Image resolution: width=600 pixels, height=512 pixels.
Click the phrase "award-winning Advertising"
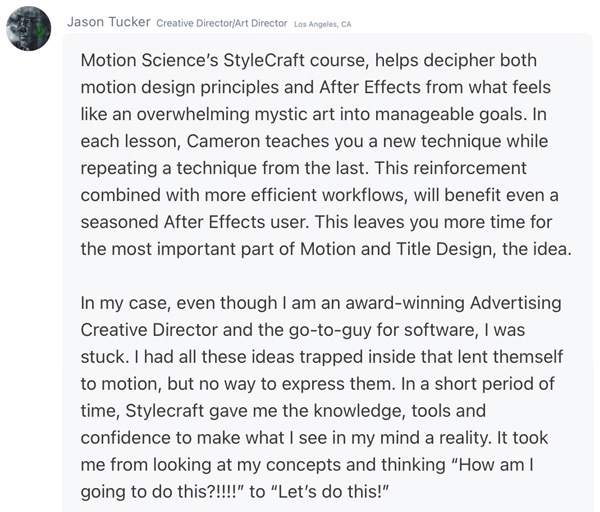[x=453, y=303]
